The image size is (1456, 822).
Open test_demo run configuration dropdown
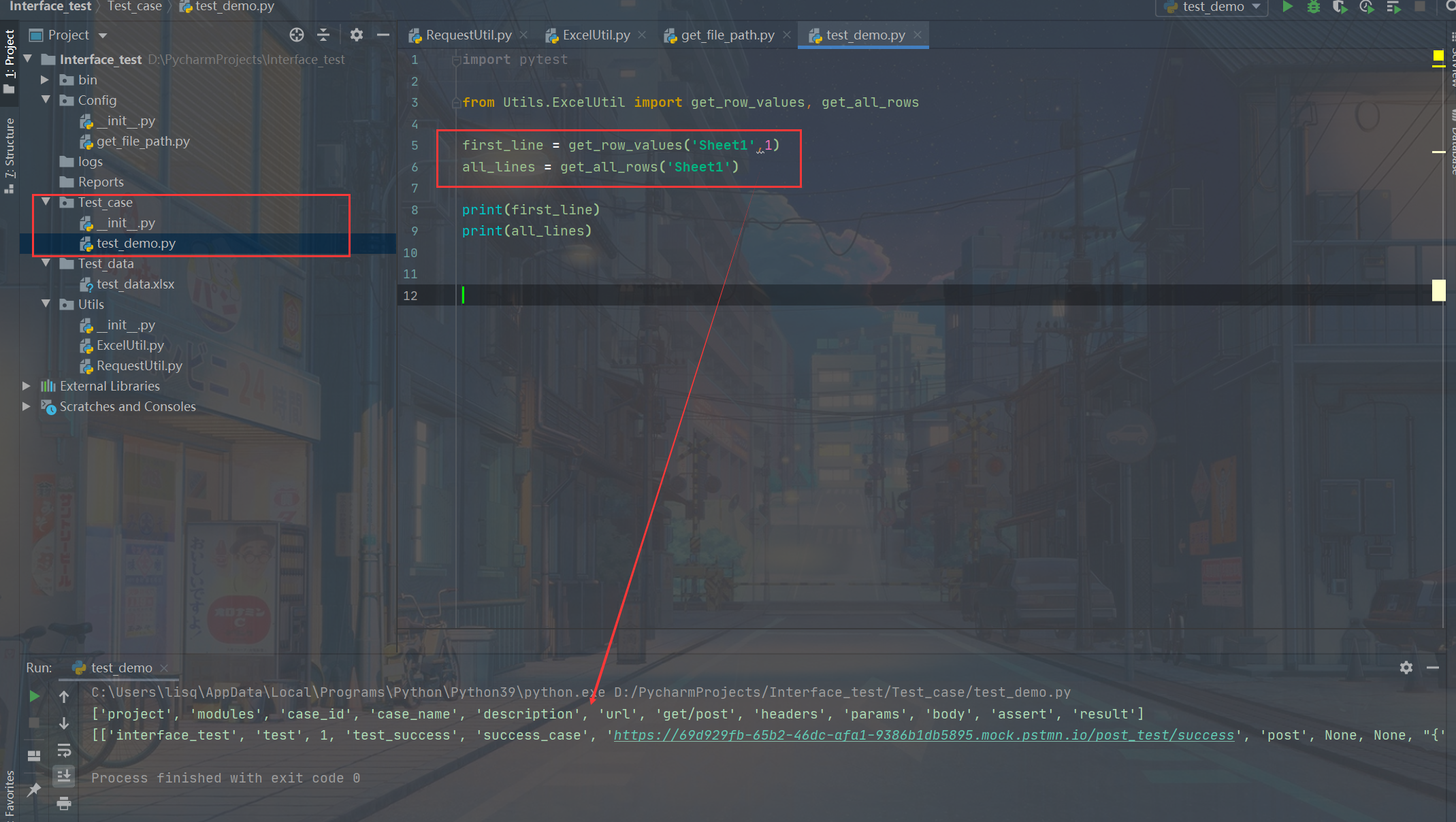click(x=1213, y=7)
